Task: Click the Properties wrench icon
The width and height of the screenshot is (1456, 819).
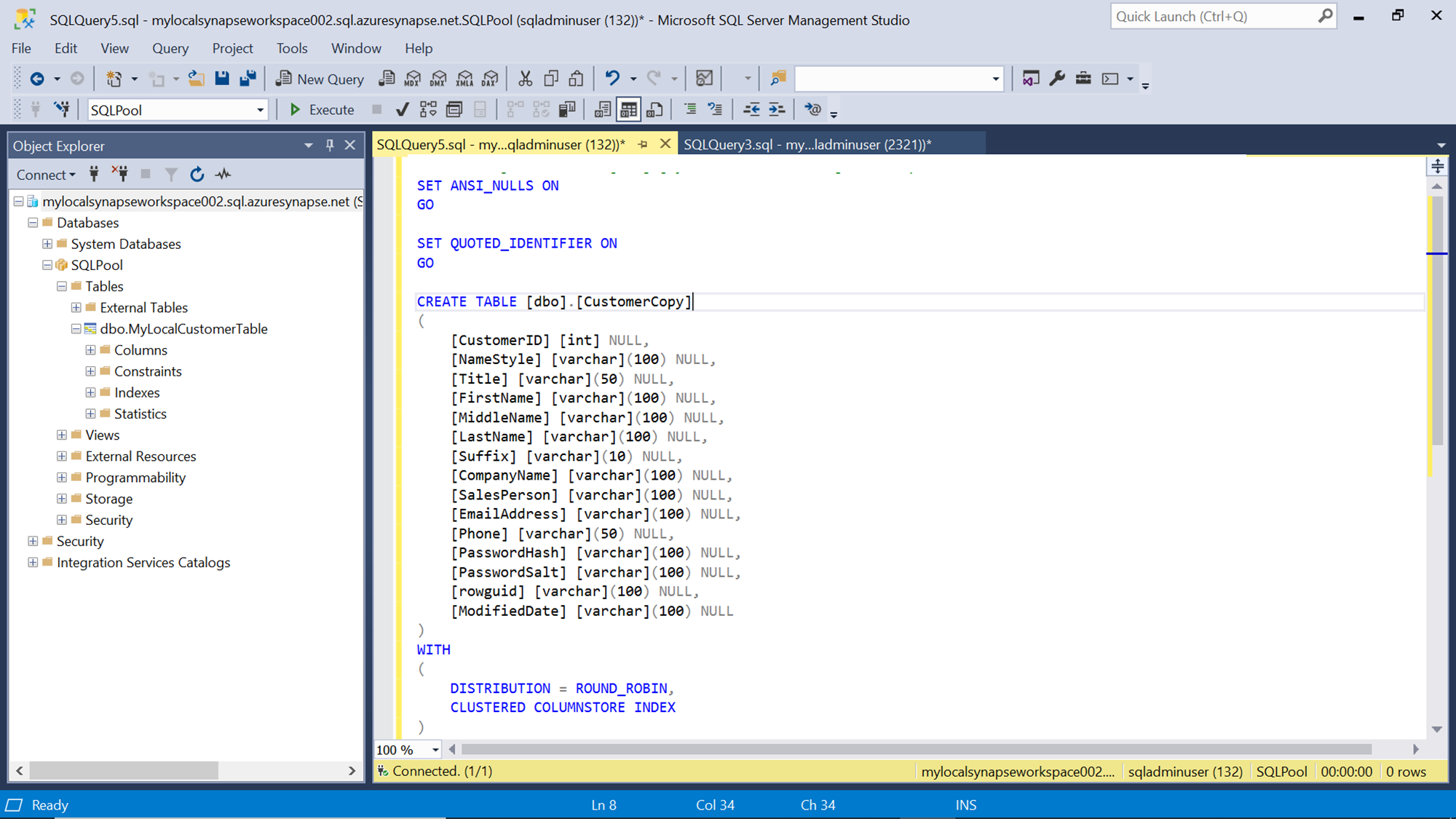Action: point(1057,79)
